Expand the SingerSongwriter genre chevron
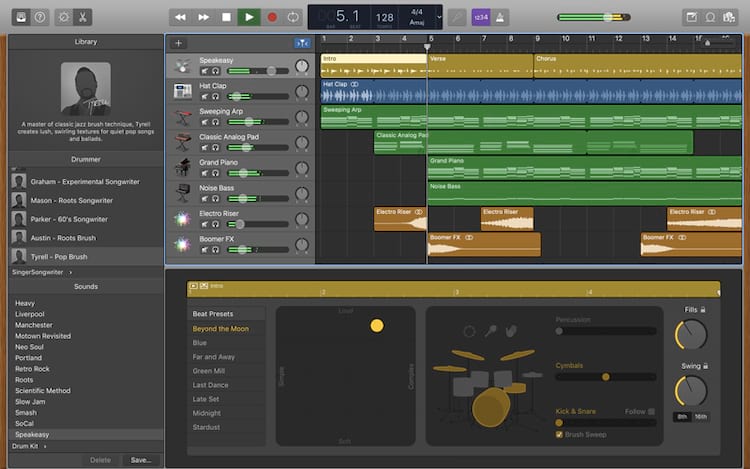 point(71,272)
